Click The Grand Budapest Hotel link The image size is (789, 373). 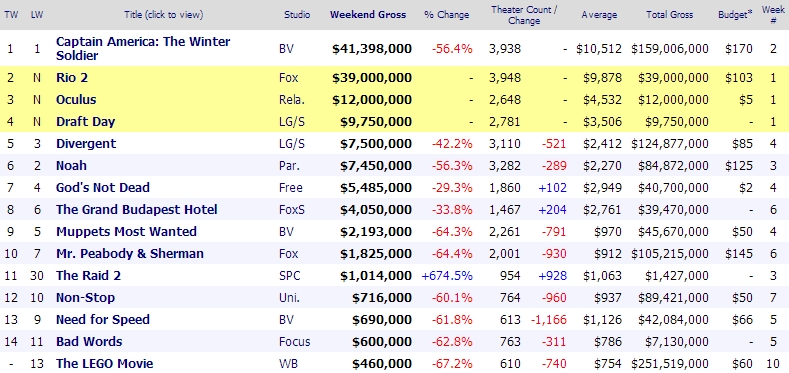(136, 209)
